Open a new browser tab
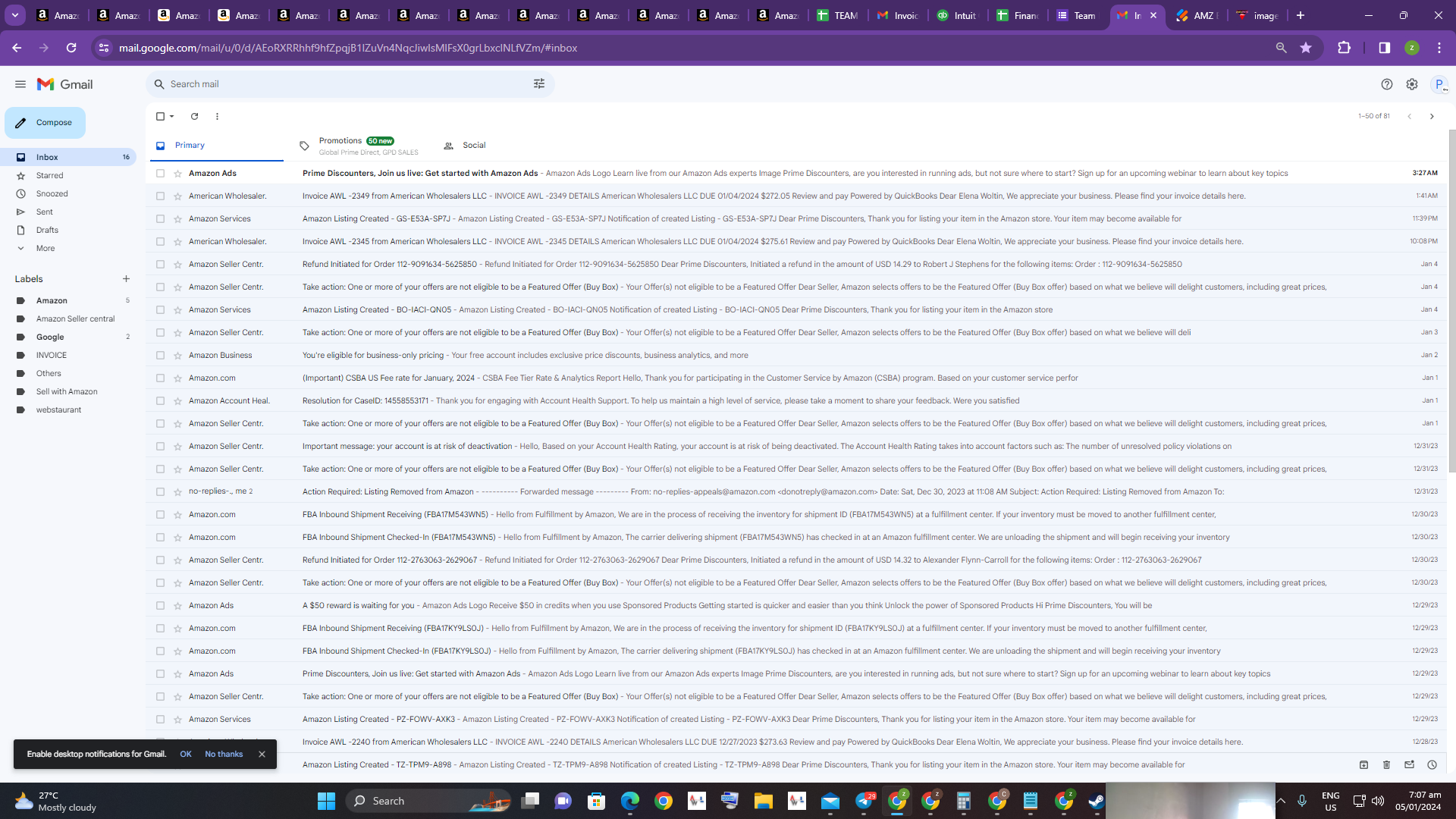Image resolution: width=1456 pixels, height=819 pixels. pyautogui.click(x=1301, y=15)
